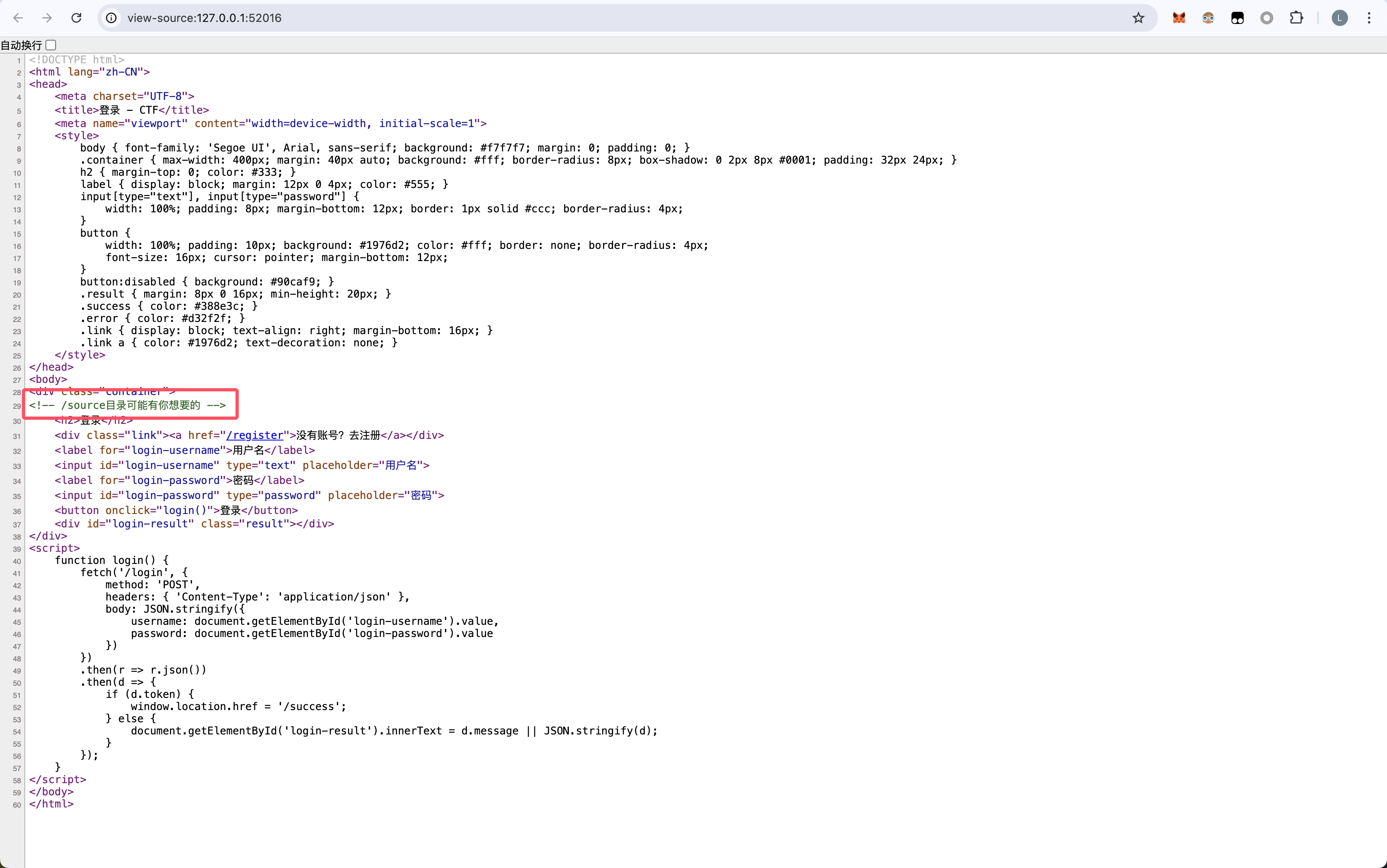
Task: Open the Extensions puzzle-piece menu
Action: 1296,18
